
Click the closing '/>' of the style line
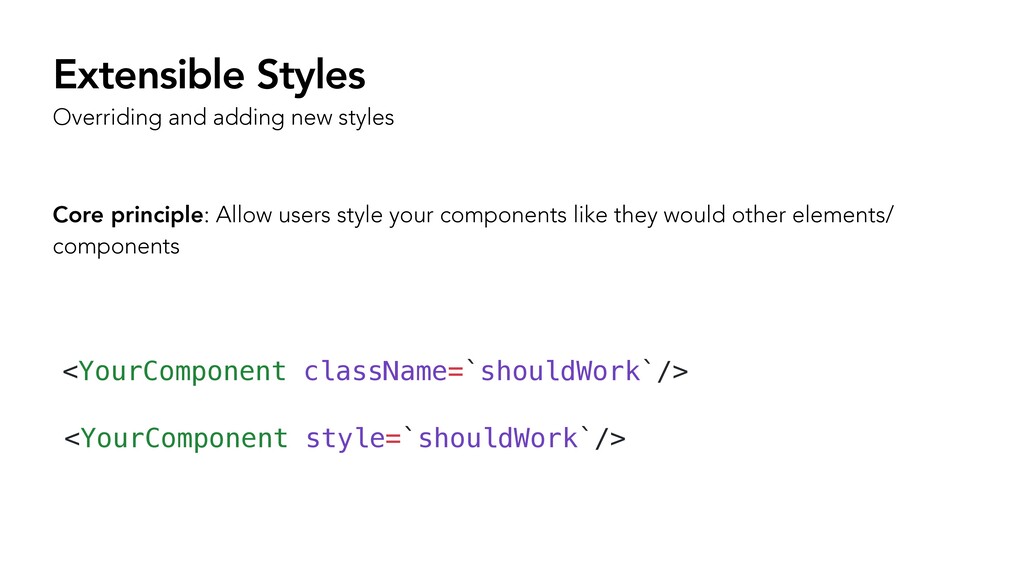610,439
